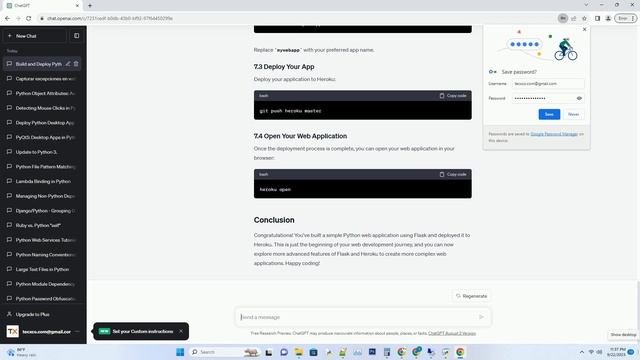Click the Username field in Save password popup
The image size is (640, 360).
(548, 84)
